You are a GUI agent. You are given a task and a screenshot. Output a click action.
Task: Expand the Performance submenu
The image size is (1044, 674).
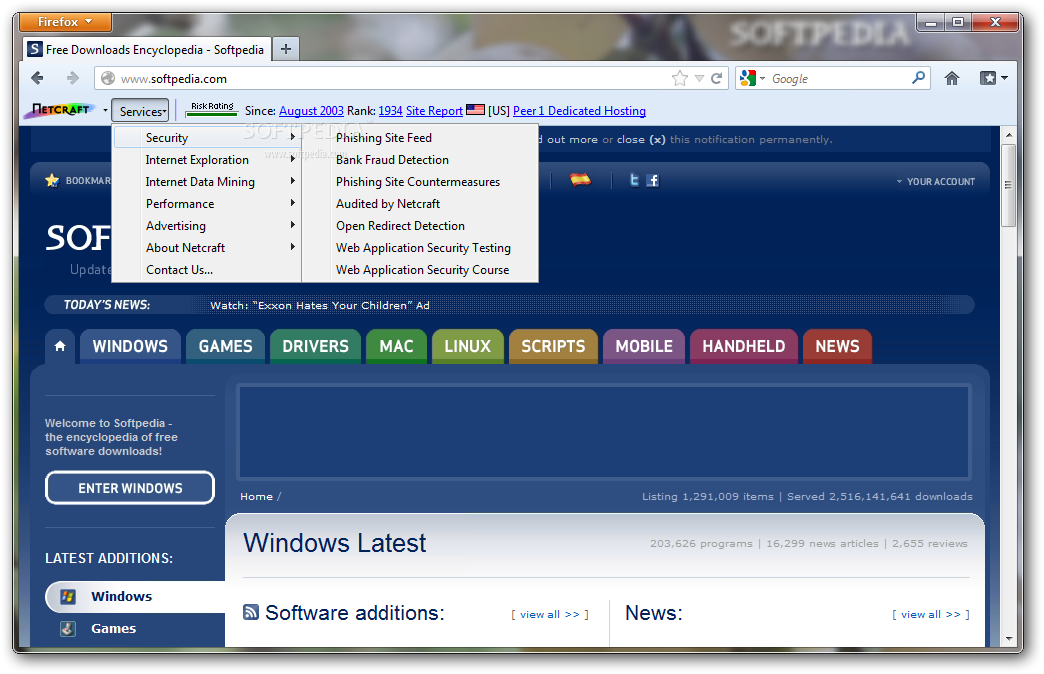[206, 204]
